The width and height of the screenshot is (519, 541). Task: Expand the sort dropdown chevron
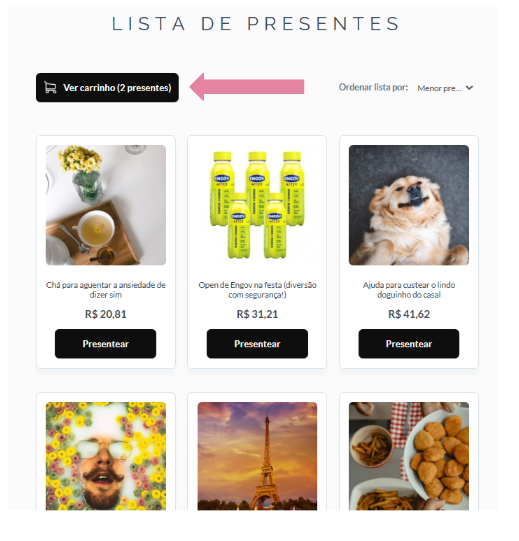pyautogui.click(x=469, y=88)
